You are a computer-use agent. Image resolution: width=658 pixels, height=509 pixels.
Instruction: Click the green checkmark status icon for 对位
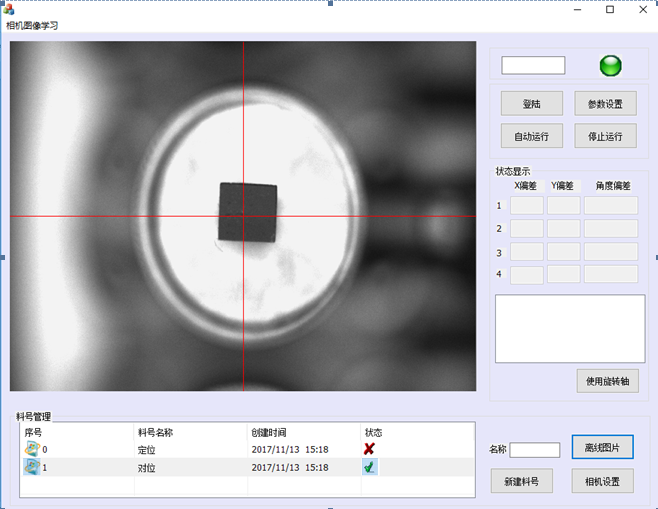point(370,467)
